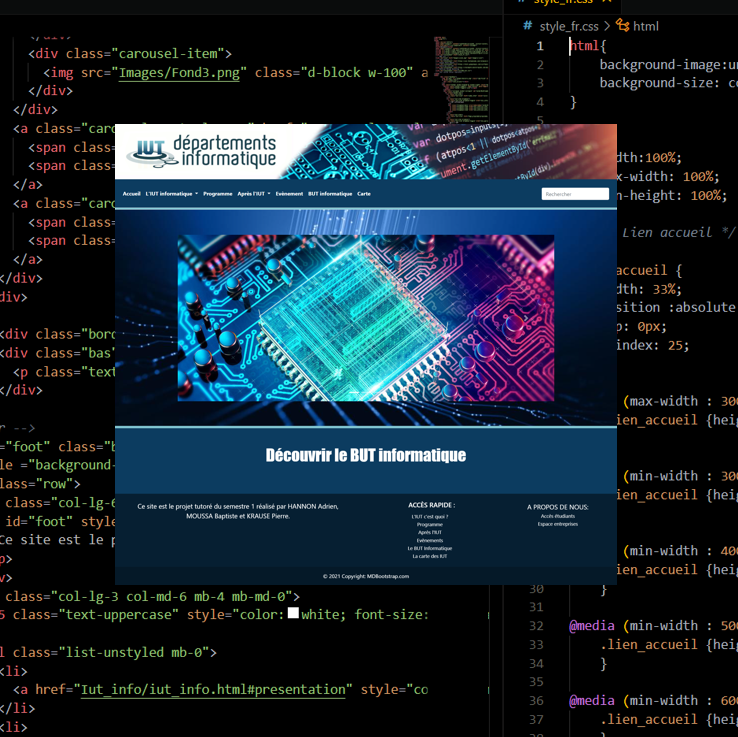738x737 pixels.
Task: Click the A PROPOS DE NOUS footer heading
Action: click(558, 507)
